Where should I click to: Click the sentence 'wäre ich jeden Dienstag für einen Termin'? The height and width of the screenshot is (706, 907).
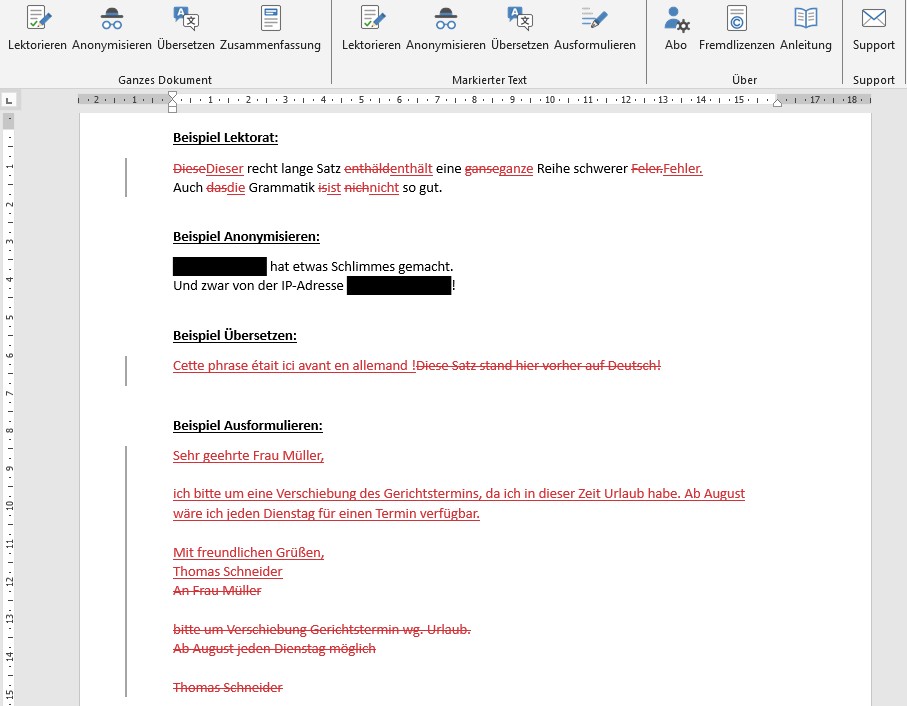(x=326, y=513)
